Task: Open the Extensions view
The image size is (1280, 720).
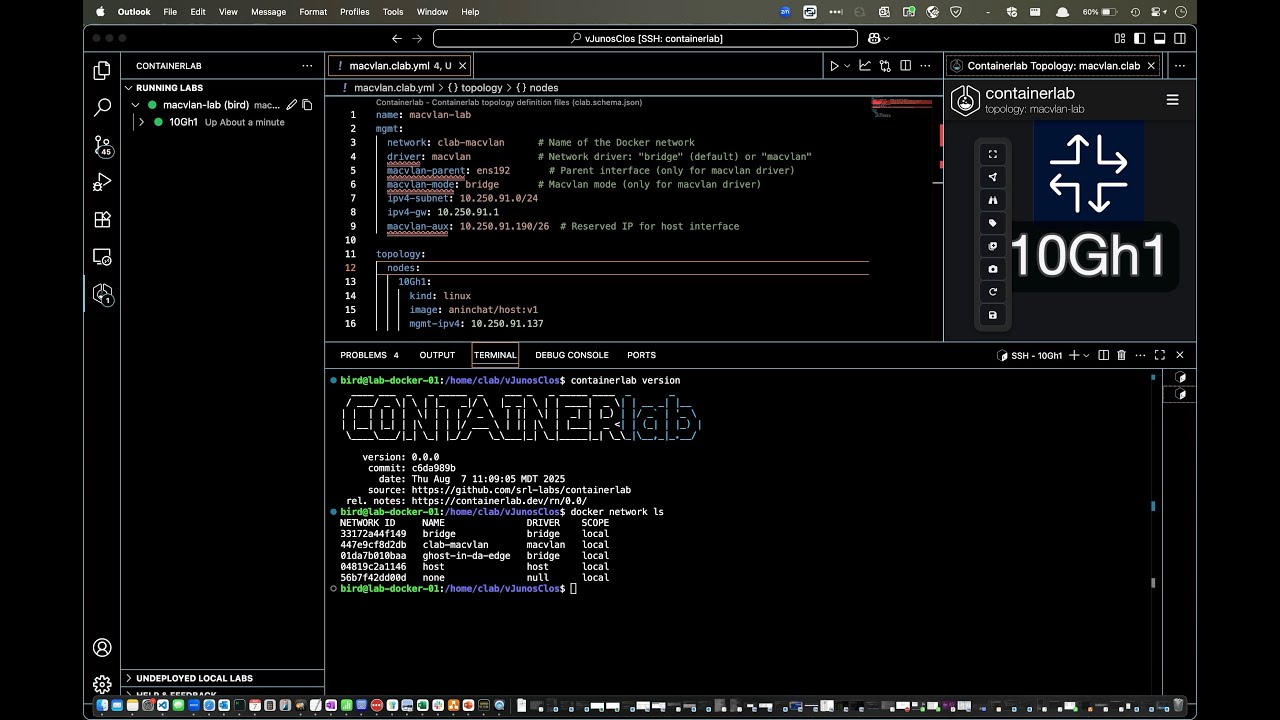Action: (x=102, y=220)
